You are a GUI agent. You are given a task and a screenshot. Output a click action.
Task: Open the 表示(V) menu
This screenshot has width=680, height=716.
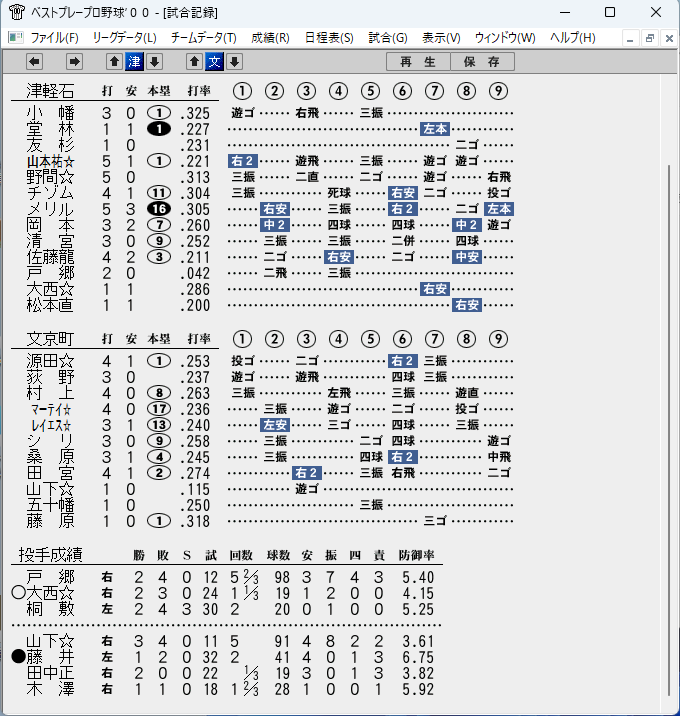pos(441,37)
